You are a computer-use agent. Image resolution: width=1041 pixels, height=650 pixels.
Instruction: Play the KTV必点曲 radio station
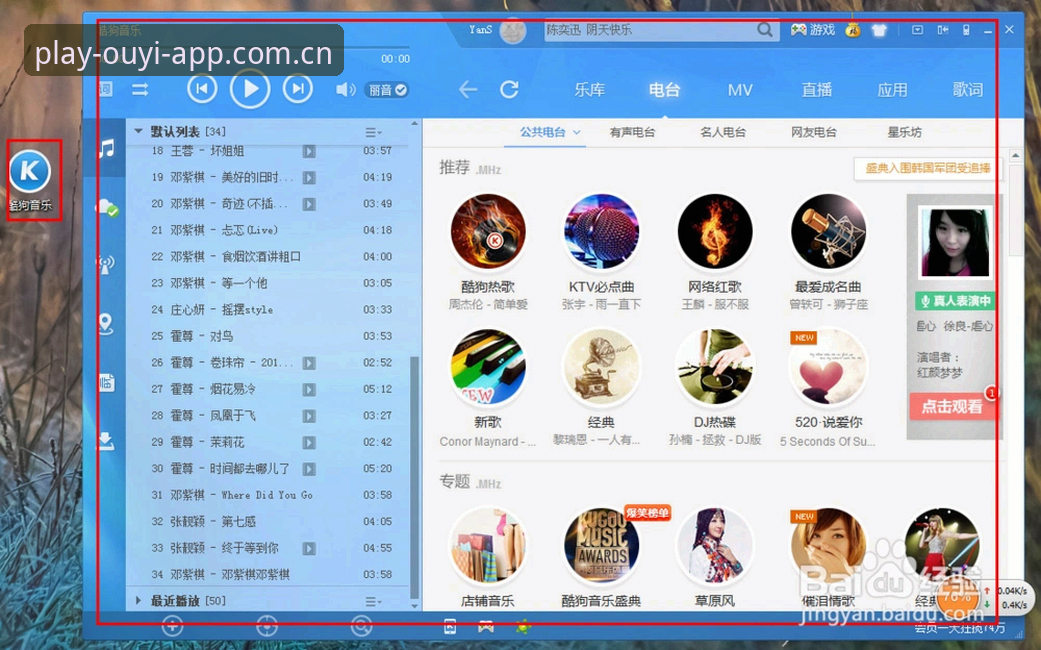click(601, 232)
